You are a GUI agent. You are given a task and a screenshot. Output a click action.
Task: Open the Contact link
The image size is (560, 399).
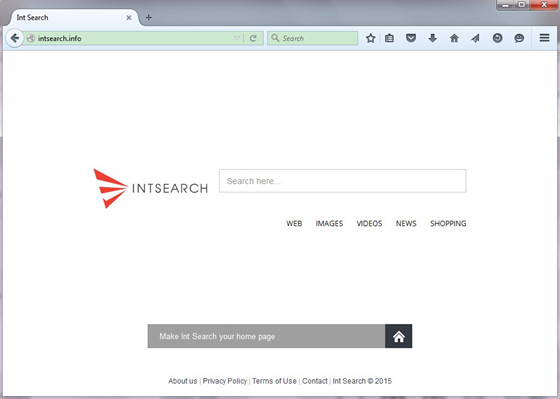point(315,381)
